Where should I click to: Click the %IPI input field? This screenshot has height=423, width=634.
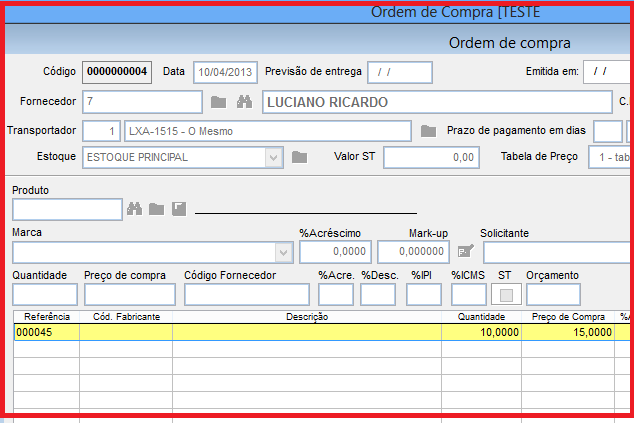[424, 294]
